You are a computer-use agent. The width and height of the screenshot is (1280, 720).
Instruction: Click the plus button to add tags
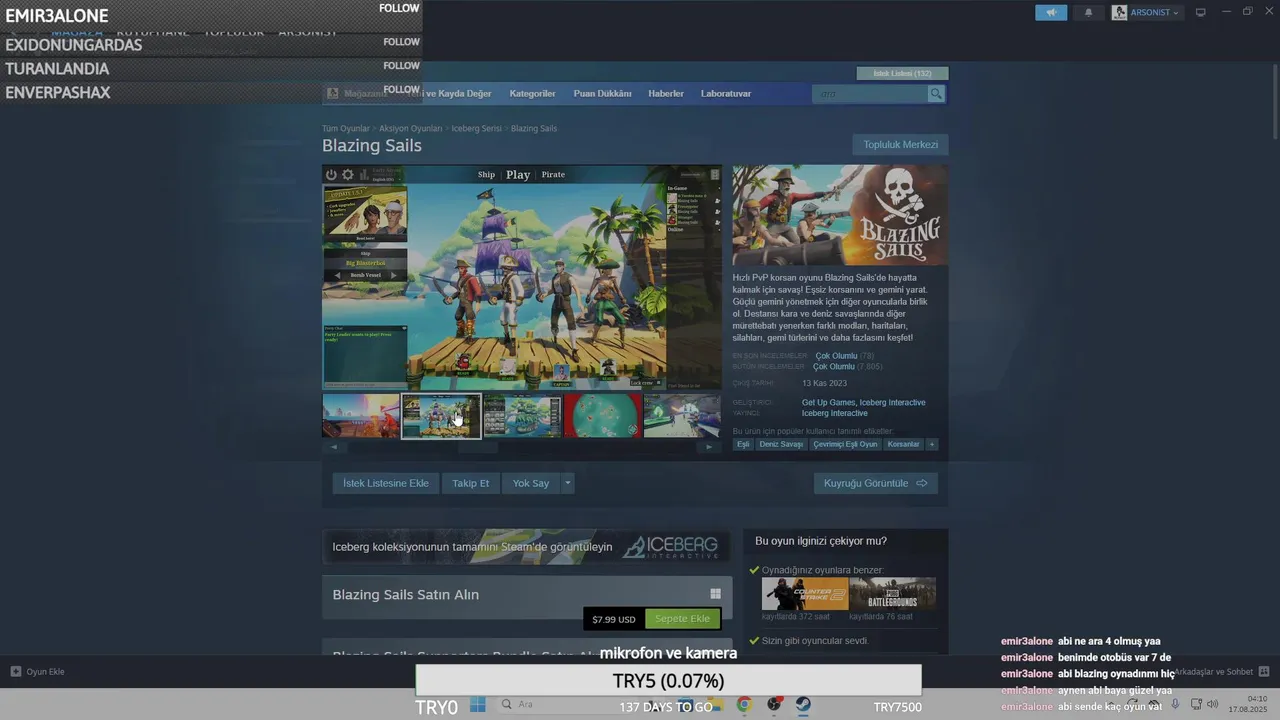point(931,444)
